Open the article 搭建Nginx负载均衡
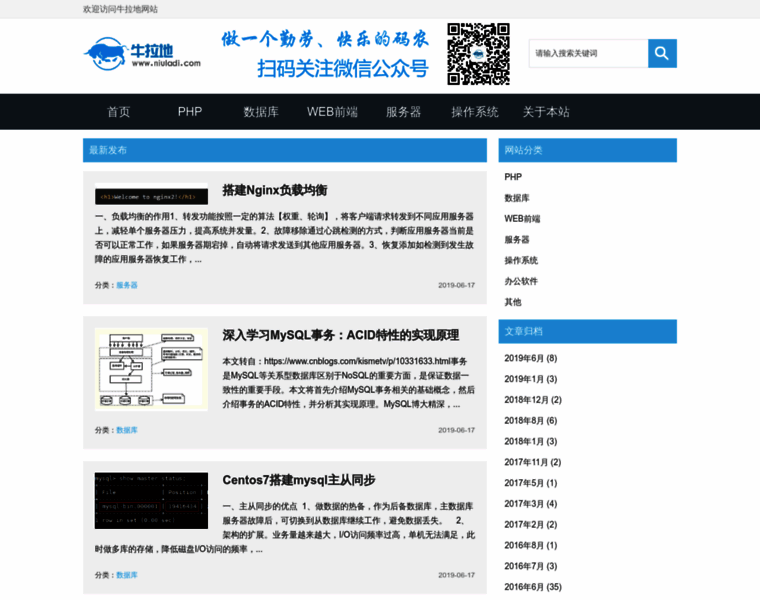760x600 pixels. [275, 190]
